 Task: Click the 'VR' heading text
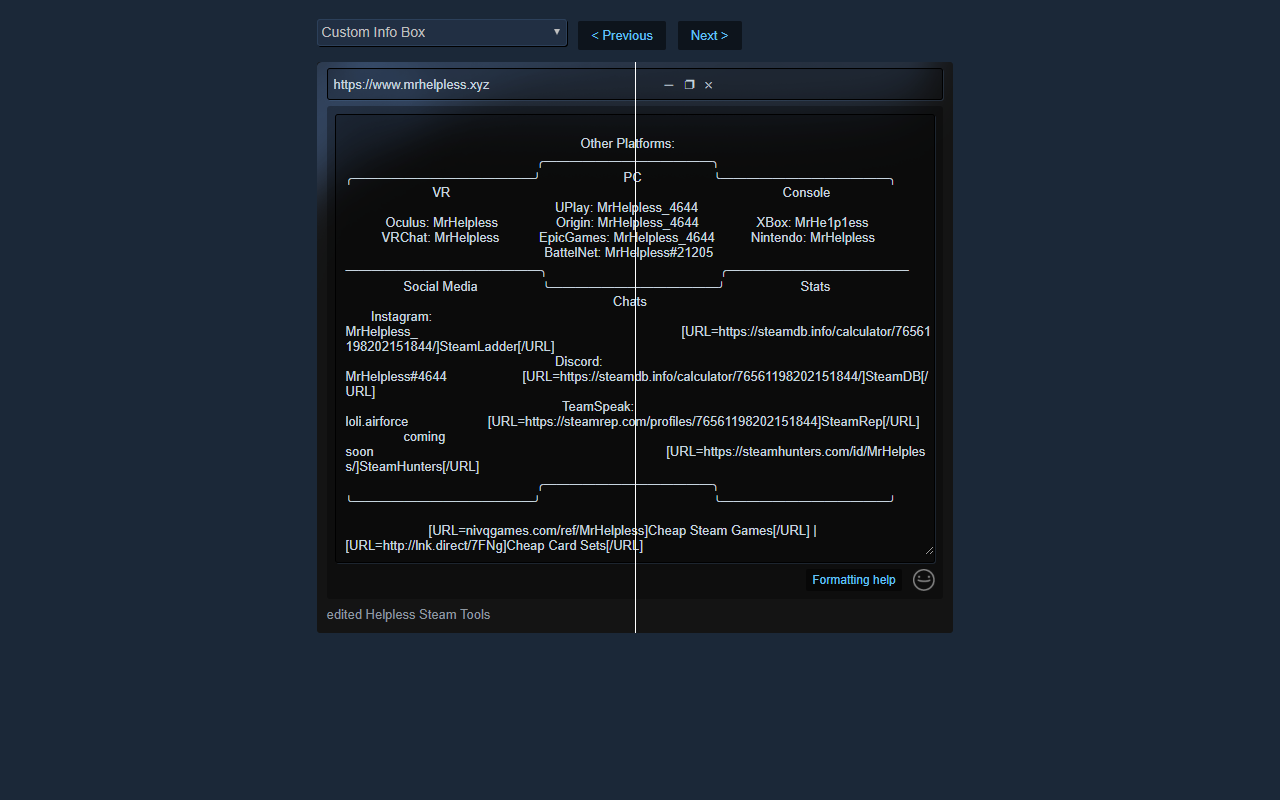441,193
